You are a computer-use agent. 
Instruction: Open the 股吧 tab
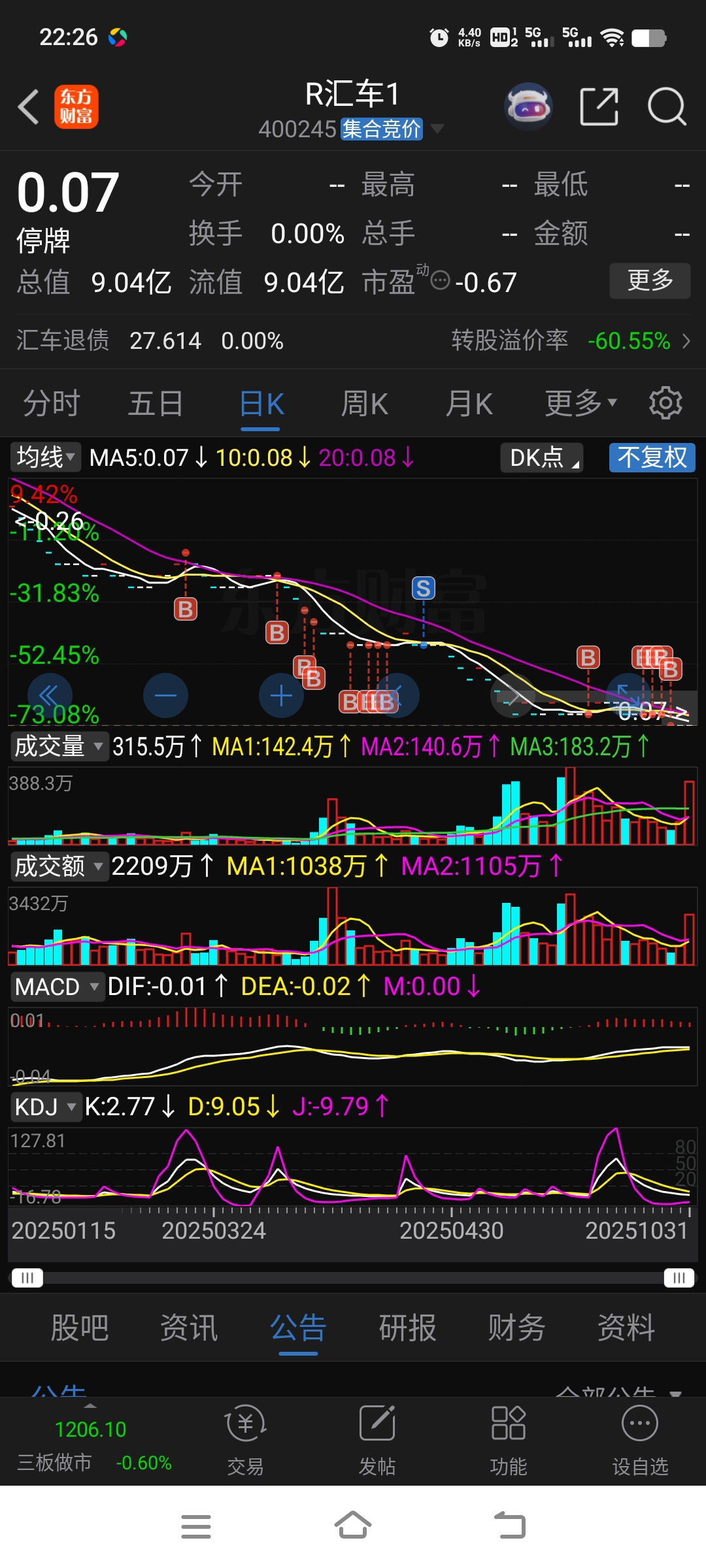coord(80,1328)
